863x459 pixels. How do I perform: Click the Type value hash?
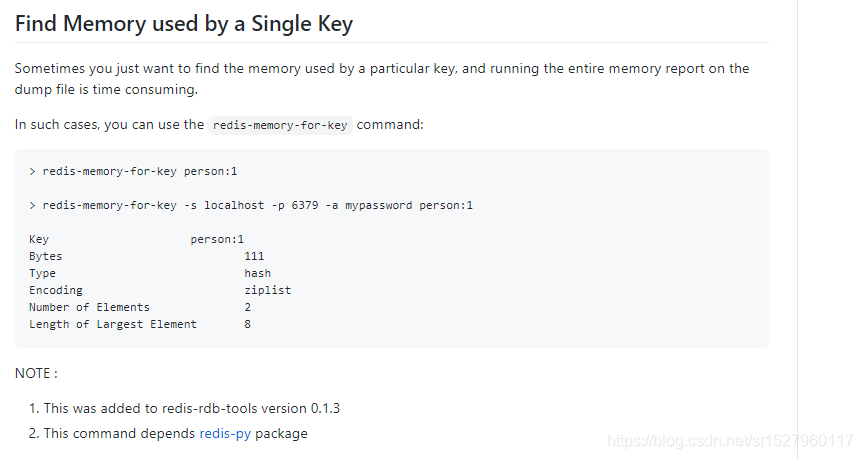257,273
